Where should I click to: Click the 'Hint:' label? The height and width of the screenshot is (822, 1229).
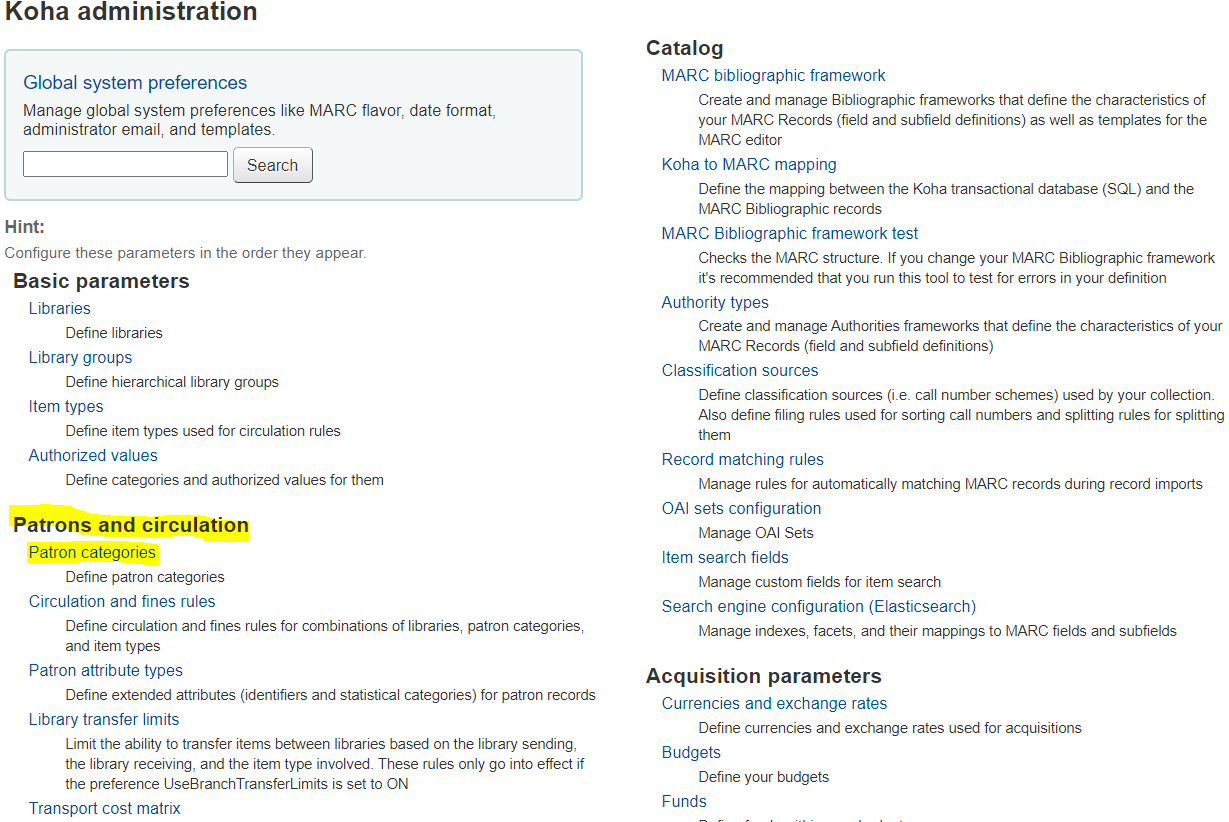(25, 228)
